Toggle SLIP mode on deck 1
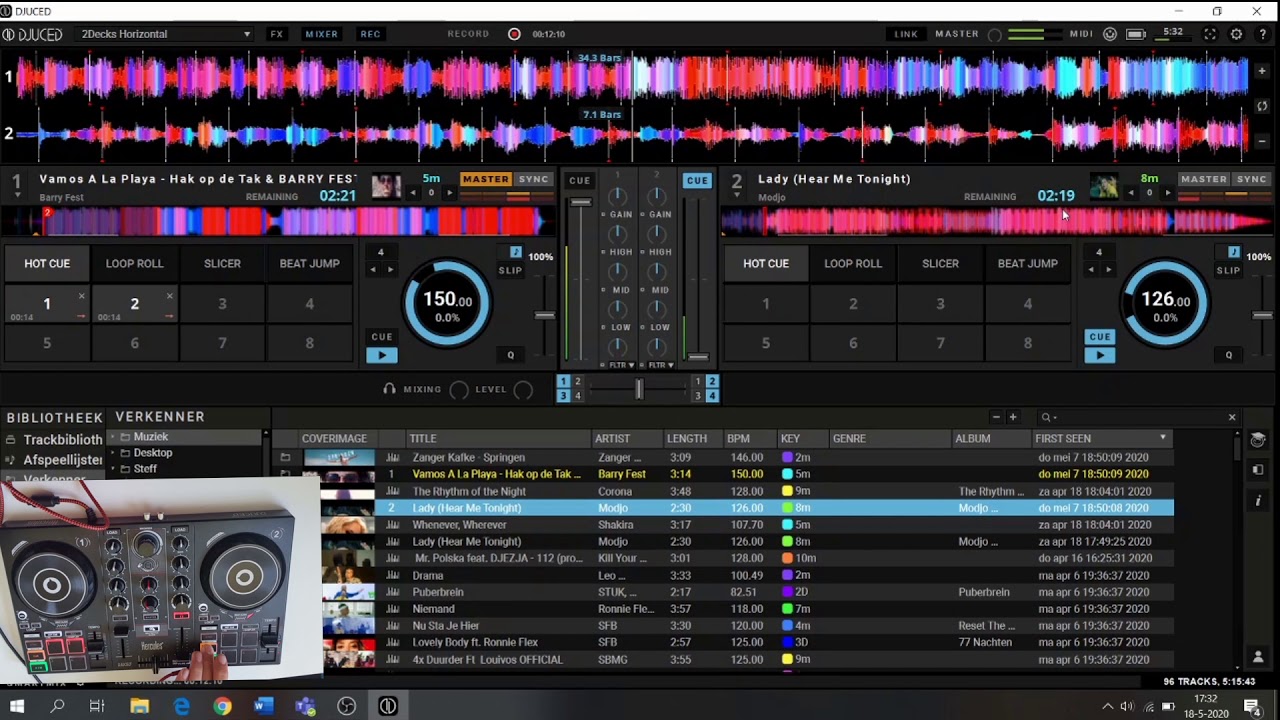This screenshot has height=720, width=1280. coord(510,270)
